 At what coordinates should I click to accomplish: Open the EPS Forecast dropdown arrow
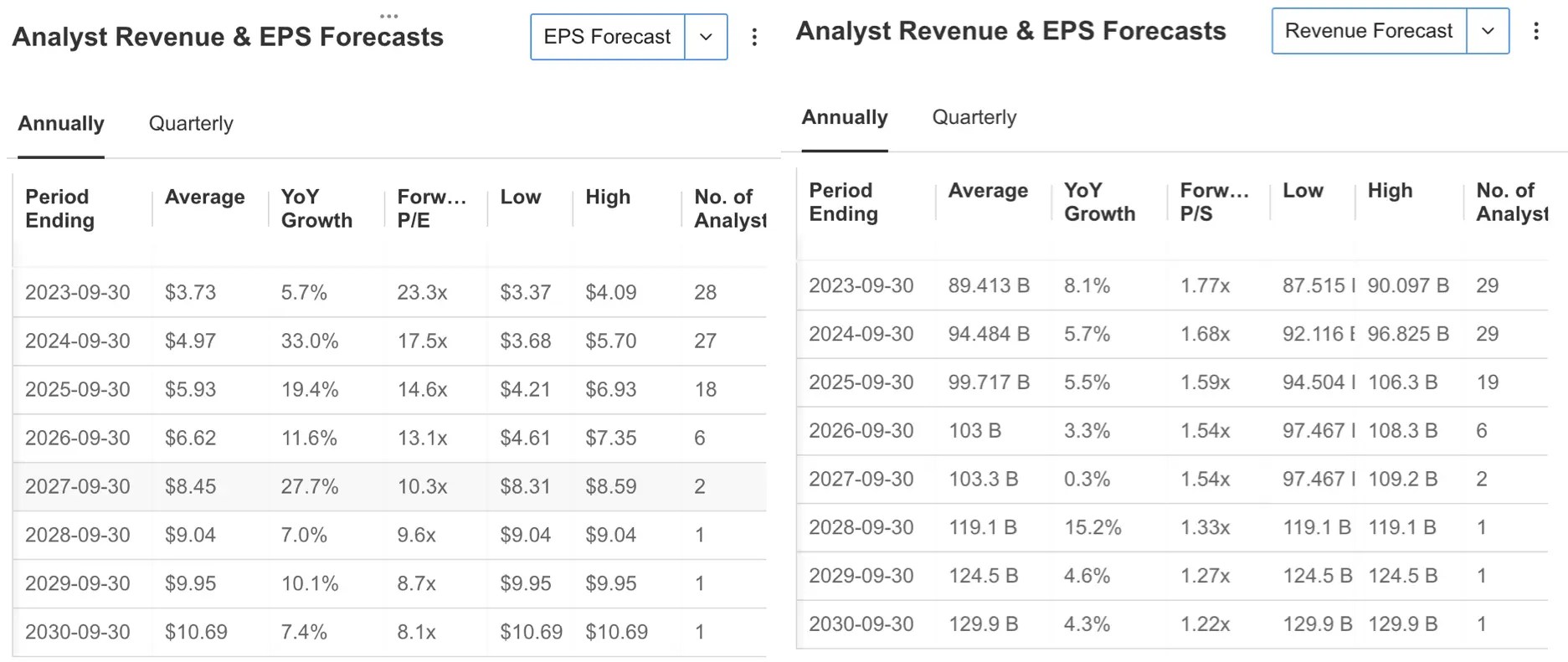click(x=706, y=37)
